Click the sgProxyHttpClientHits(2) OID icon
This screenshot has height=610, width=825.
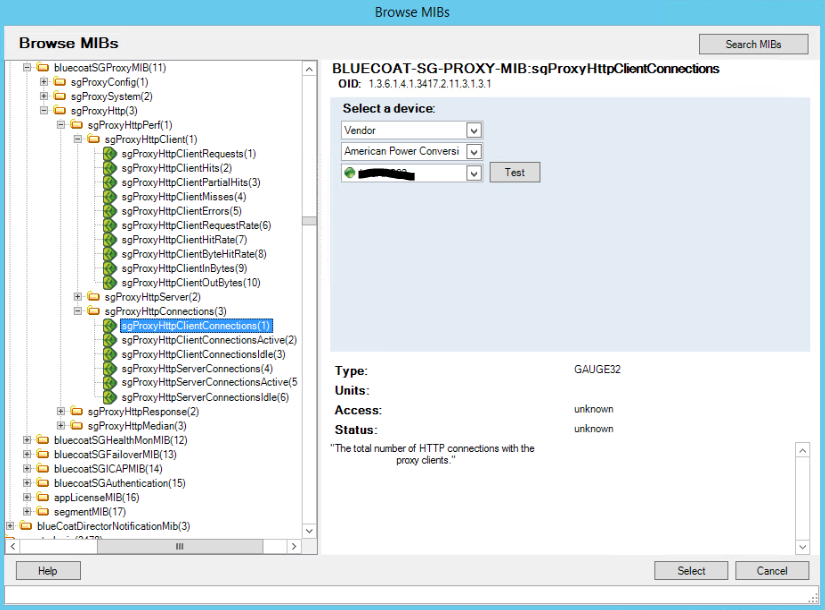[109, 168]
